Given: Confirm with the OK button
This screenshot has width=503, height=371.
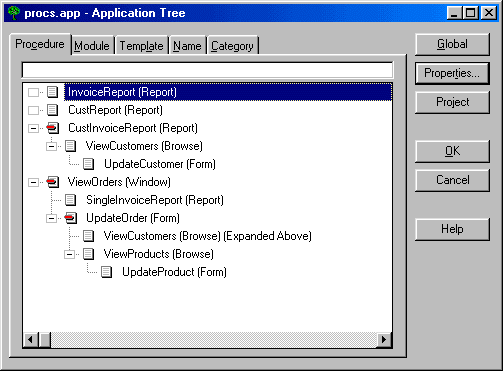Looking at the screenshot, I should [x=452, y=151].
